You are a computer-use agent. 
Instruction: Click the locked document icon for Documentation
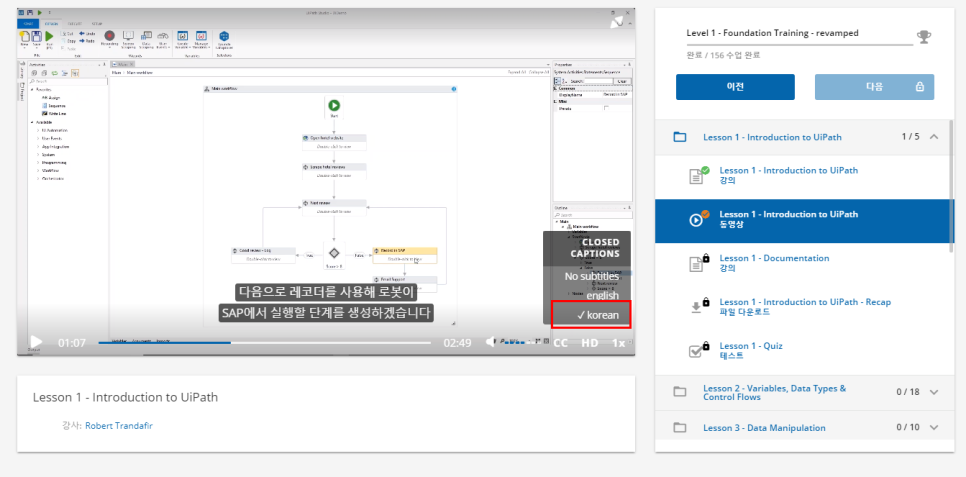(697, 263)
